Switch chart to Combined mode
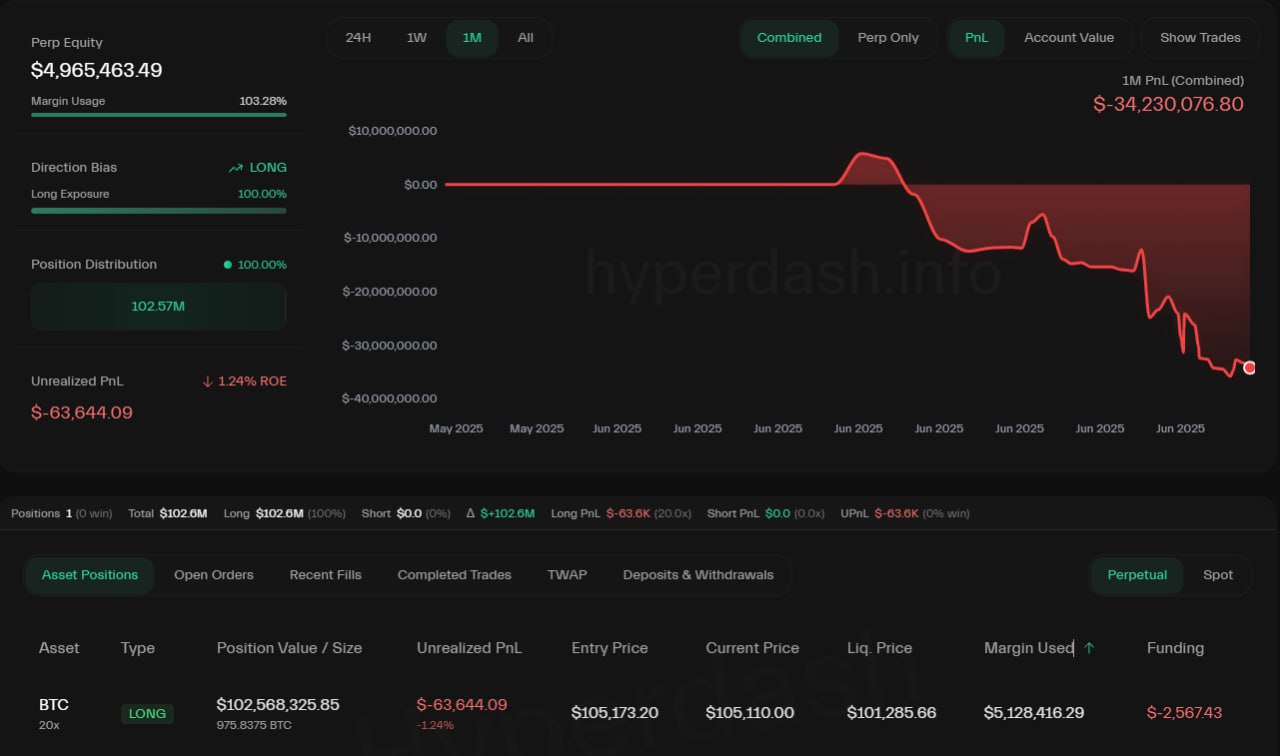 (x=789, y=38)
